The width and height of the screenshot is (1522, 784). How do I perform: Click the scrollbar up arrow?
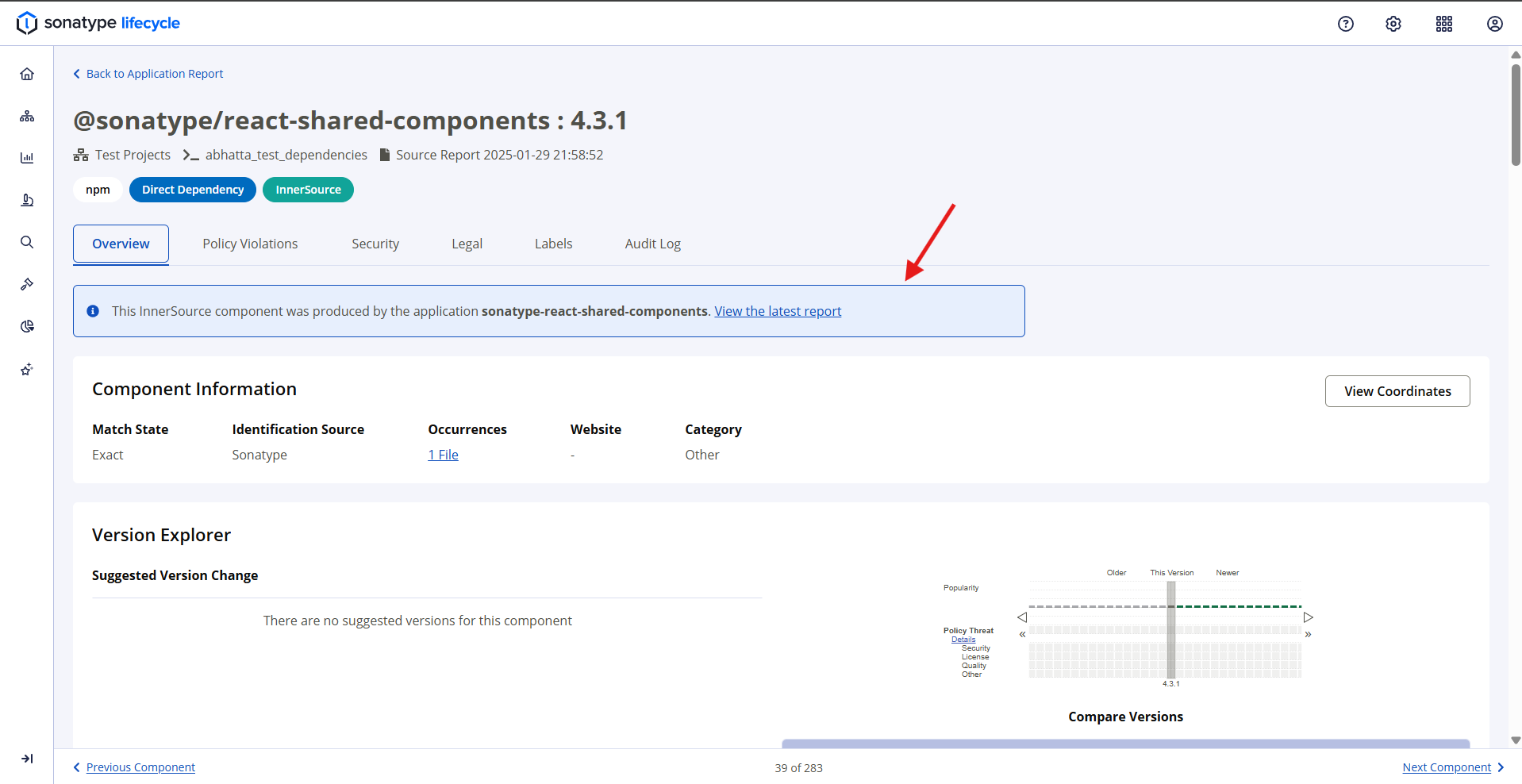tap(1516, 55)
